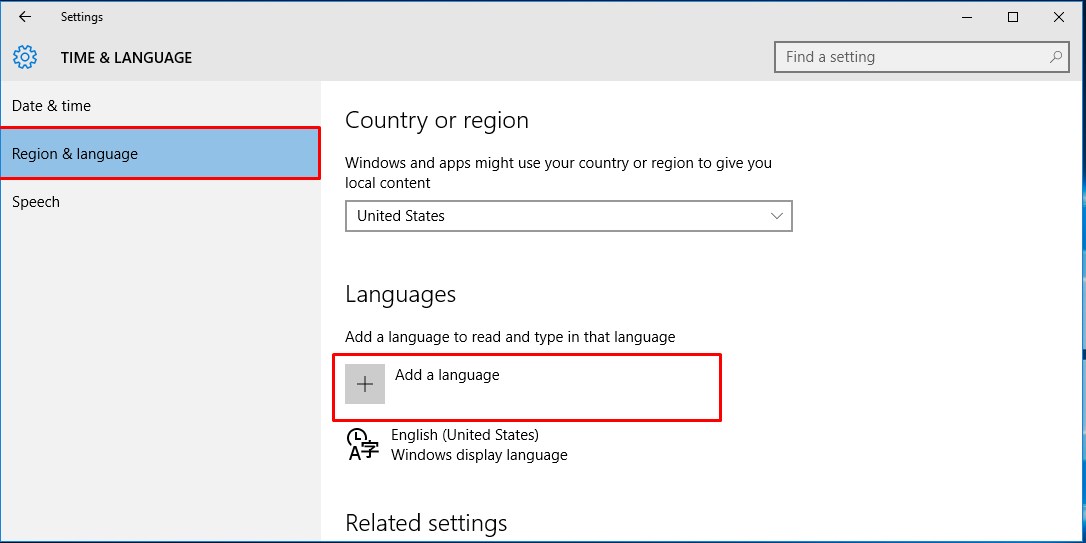Open the Date & time page

(51, 106)
